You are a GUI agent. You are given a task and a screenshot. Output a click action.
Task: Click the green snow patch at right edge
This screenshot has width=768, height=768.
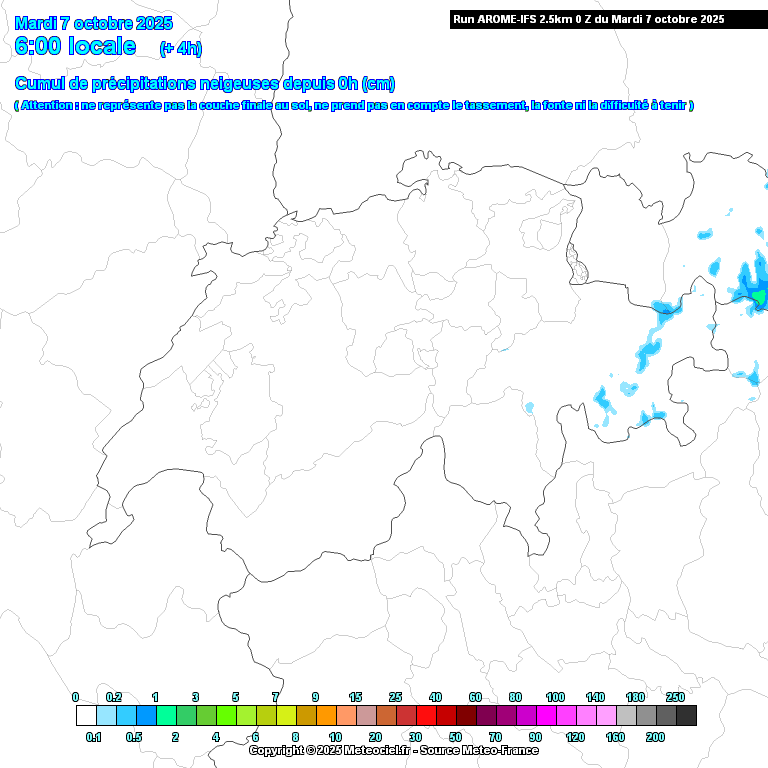point(760,297)
